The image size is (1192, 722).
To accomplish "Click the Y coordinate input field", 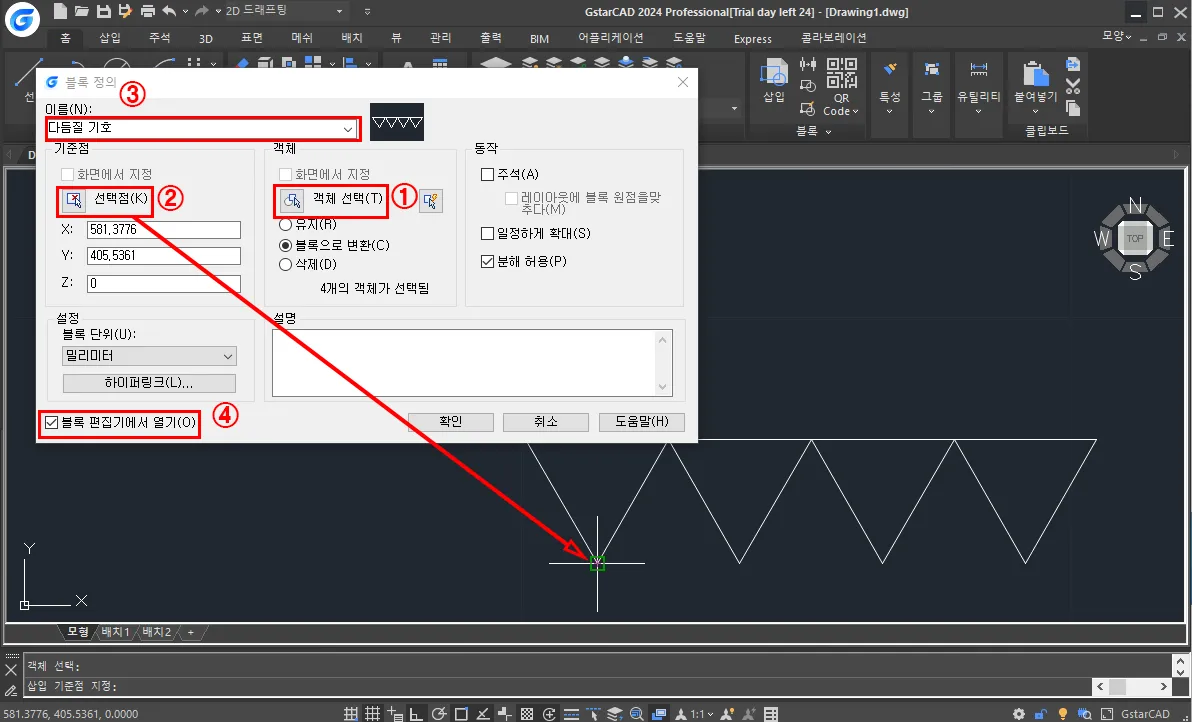I will [x=163, y=256].
